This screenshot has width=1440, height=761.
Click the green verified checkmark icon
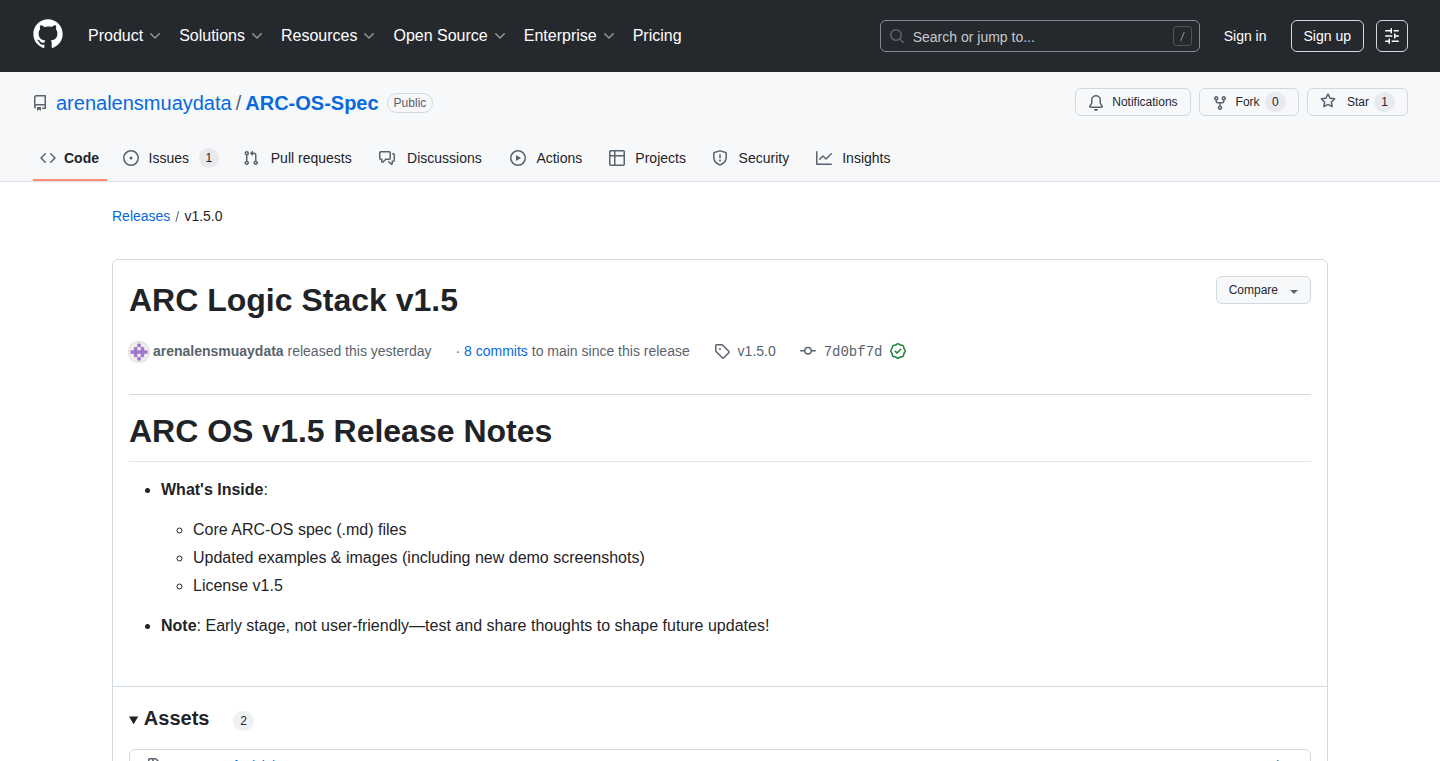[898, 351]
